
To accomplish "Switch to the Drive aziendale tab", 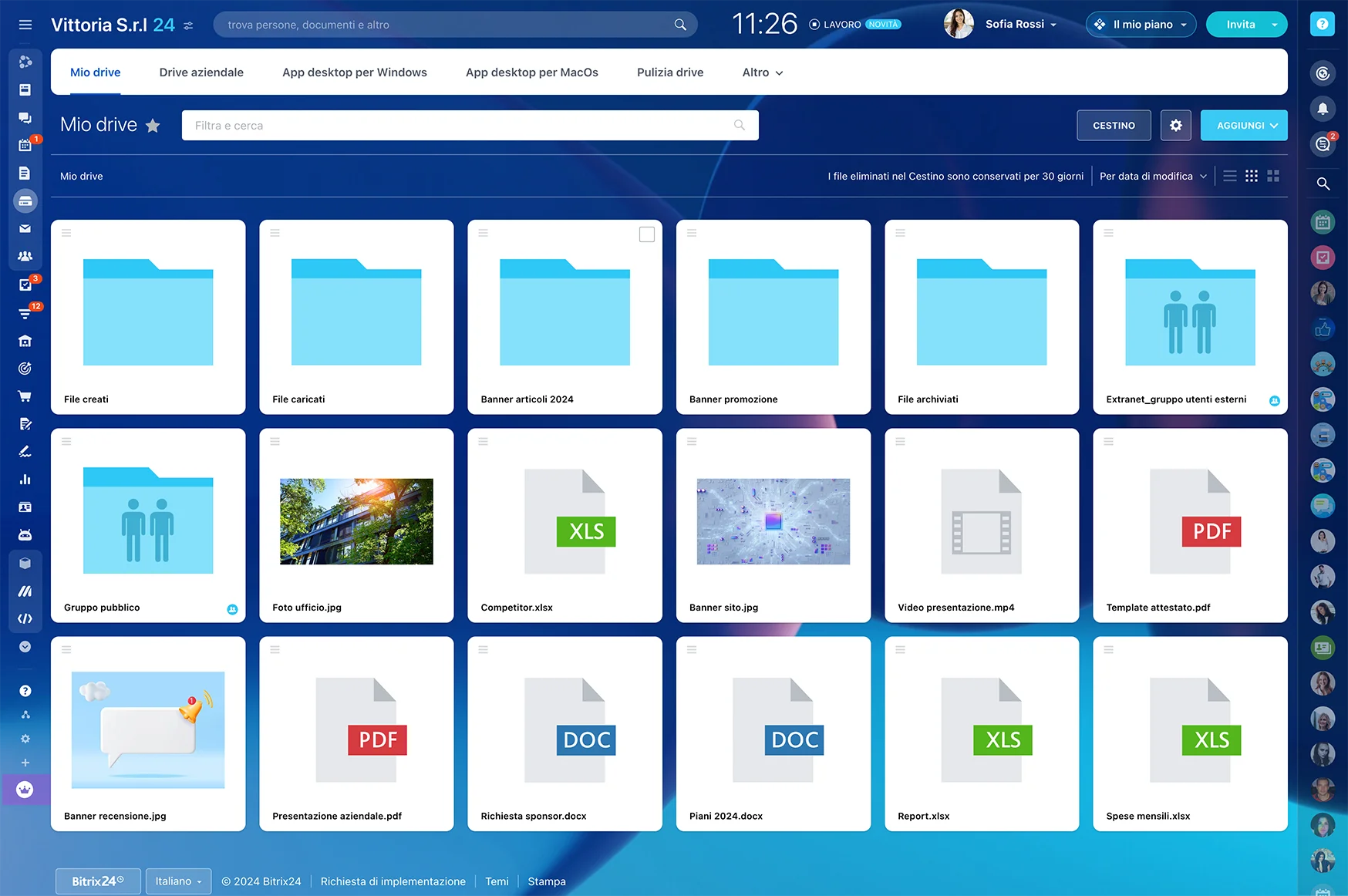I will tap(201, 72).
